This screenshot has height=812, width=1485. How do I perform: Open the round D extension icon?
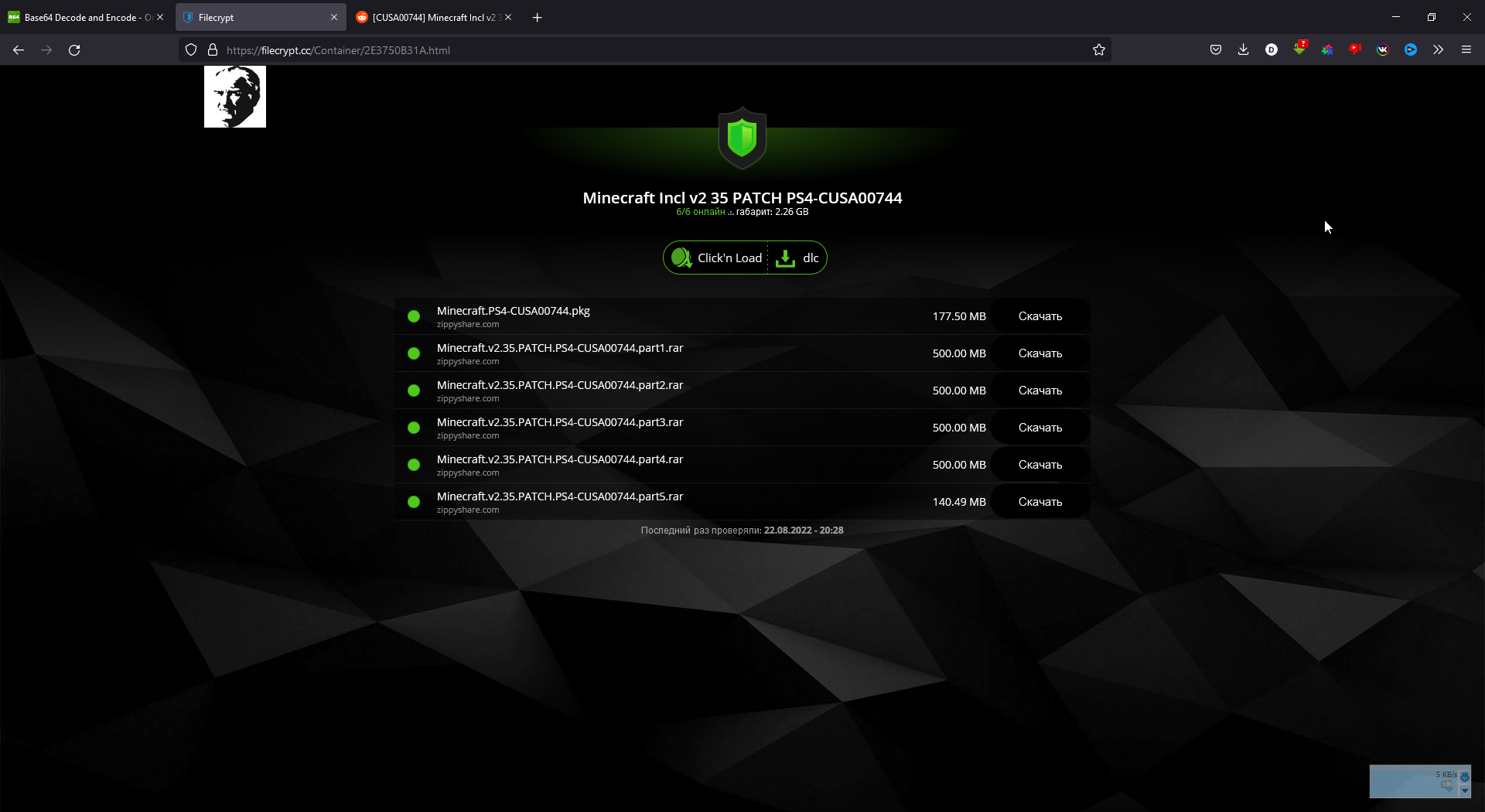click(1272, 50)
